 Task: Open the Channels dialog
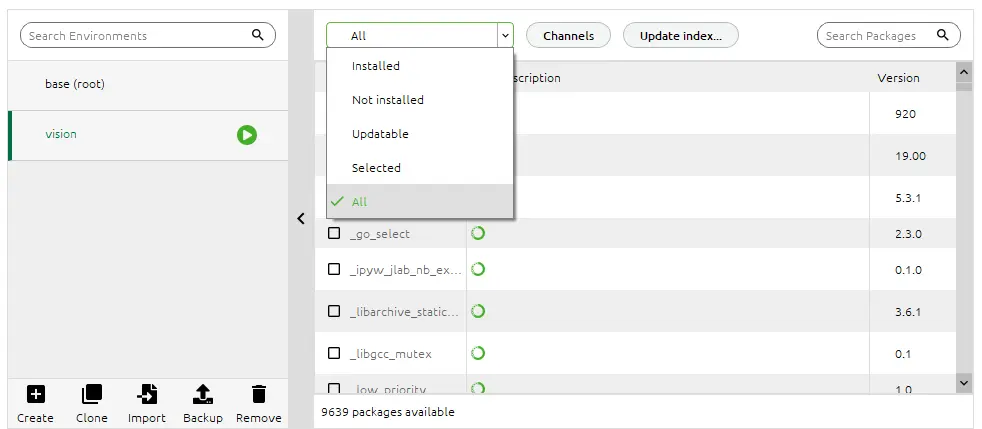568,35
